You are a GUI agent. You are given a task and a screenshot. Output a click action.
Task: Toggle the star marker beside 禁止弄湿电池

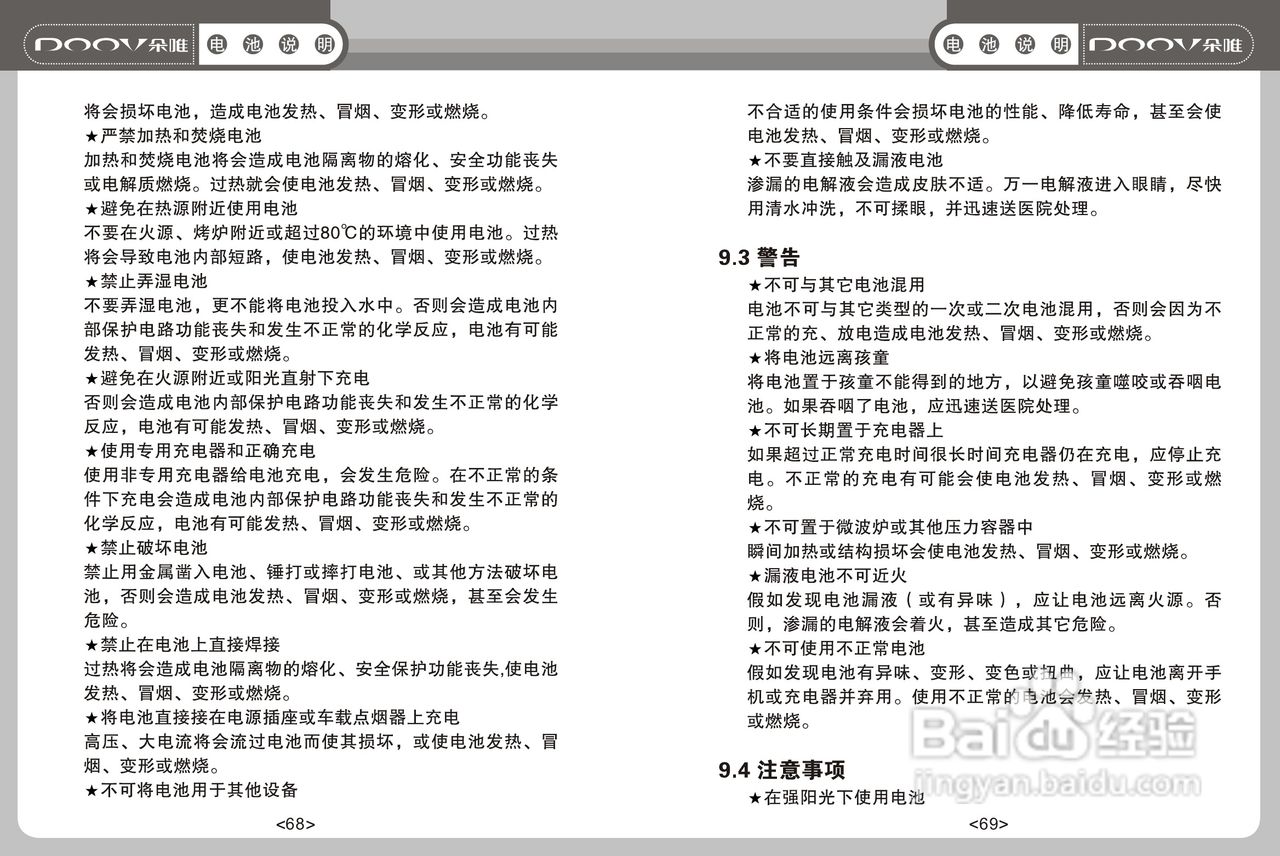coord(89,281)
